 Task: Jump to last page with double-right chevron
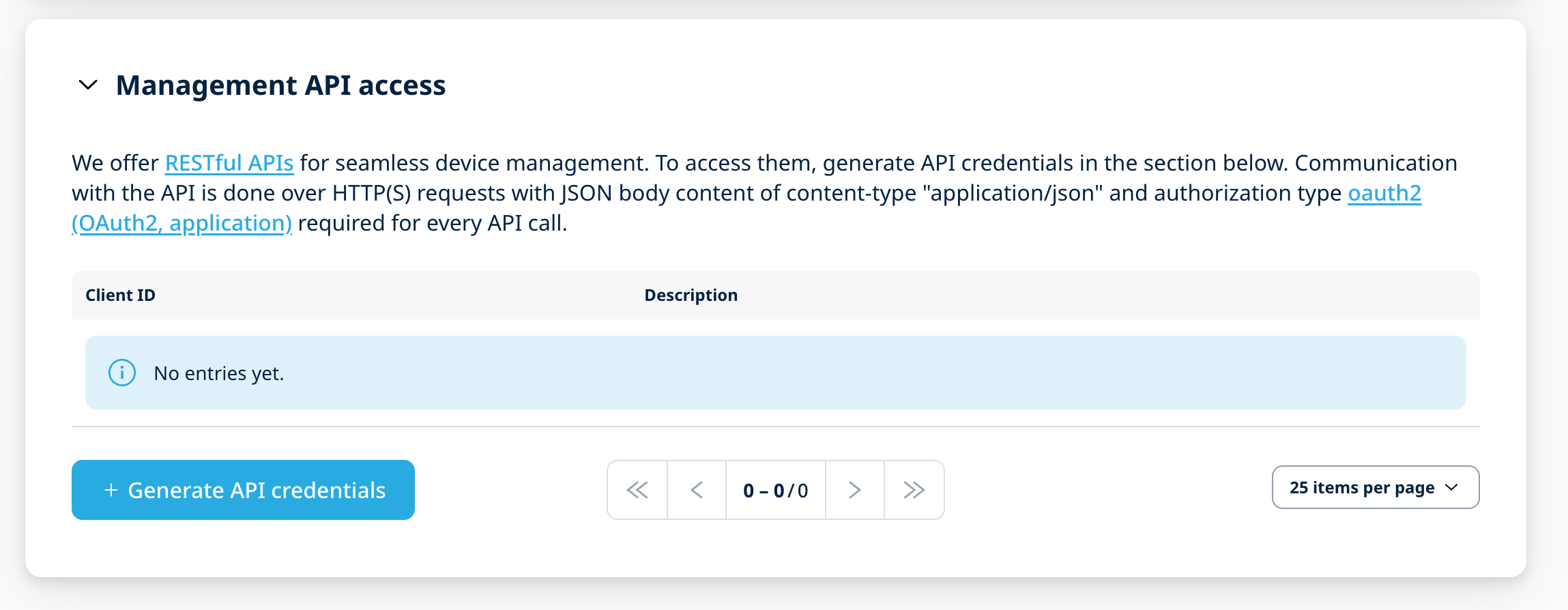[914, 490]
